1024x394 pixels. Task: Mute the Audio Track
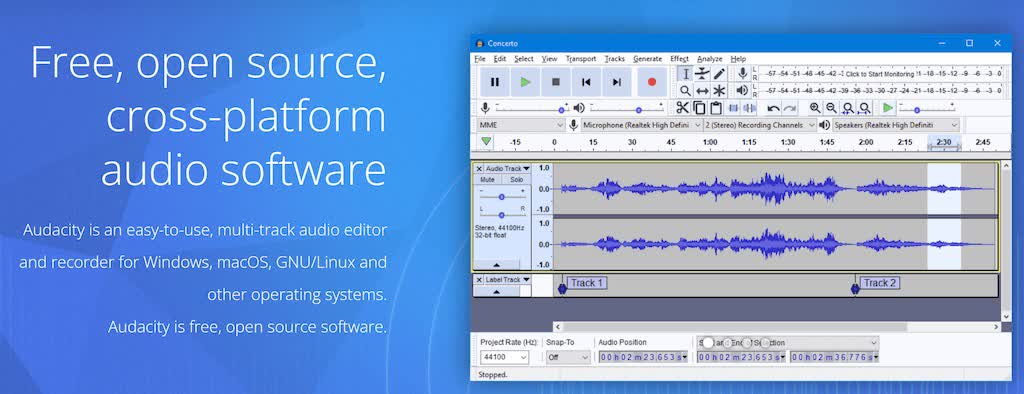point(487,180)
